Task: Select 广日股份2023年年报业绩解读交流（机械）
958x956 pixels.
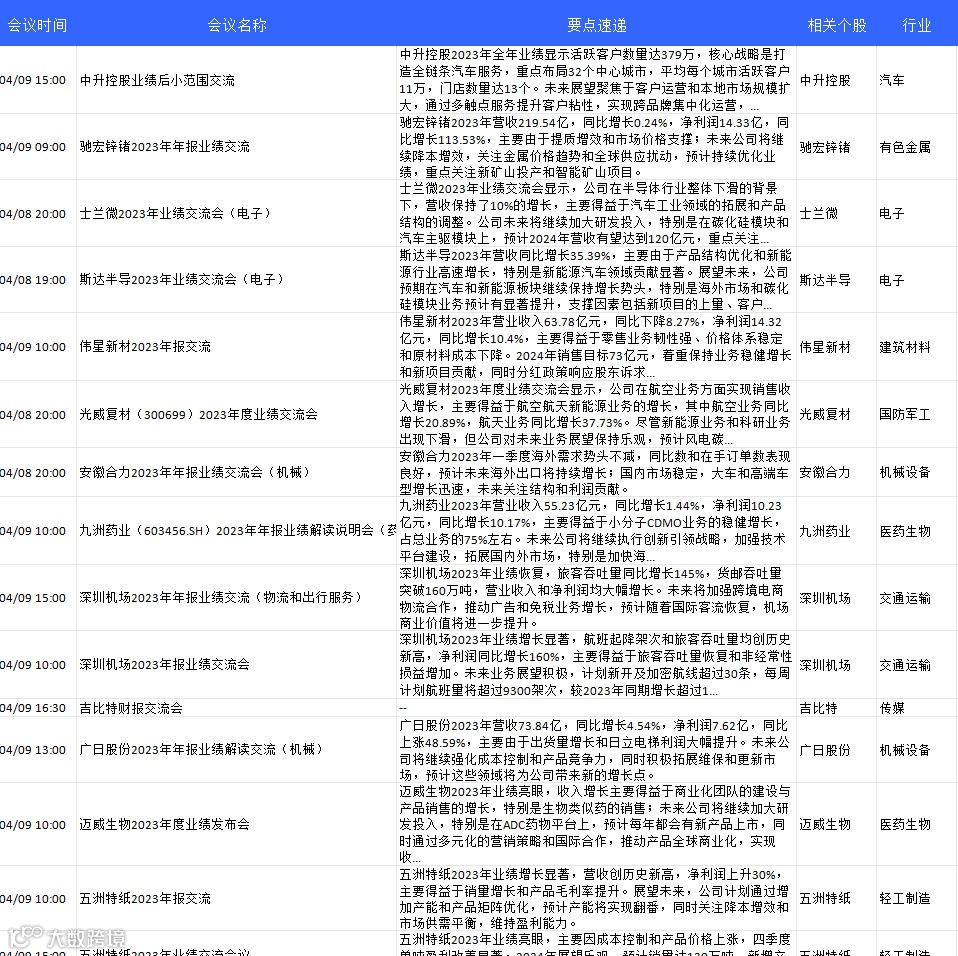Action: click(201, 750)
